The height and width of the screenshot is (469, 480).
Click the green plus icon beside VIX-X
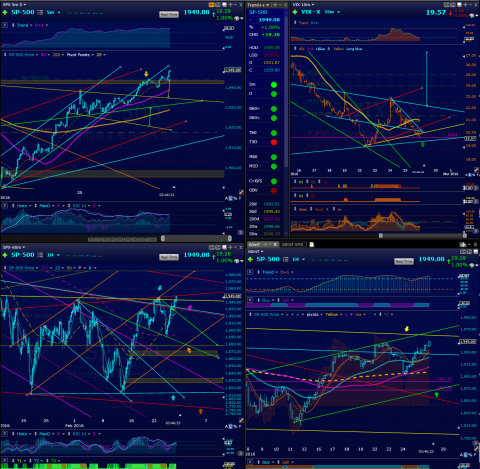[295, 12]
